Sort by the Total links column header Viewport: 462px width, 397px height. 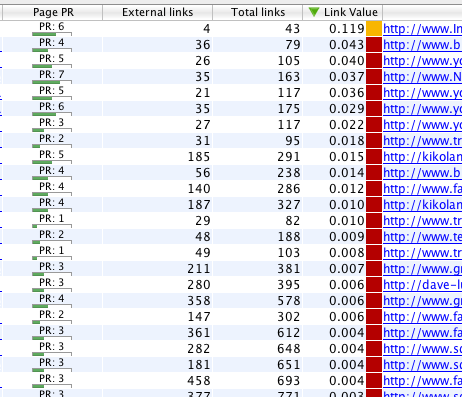[258, 12]
